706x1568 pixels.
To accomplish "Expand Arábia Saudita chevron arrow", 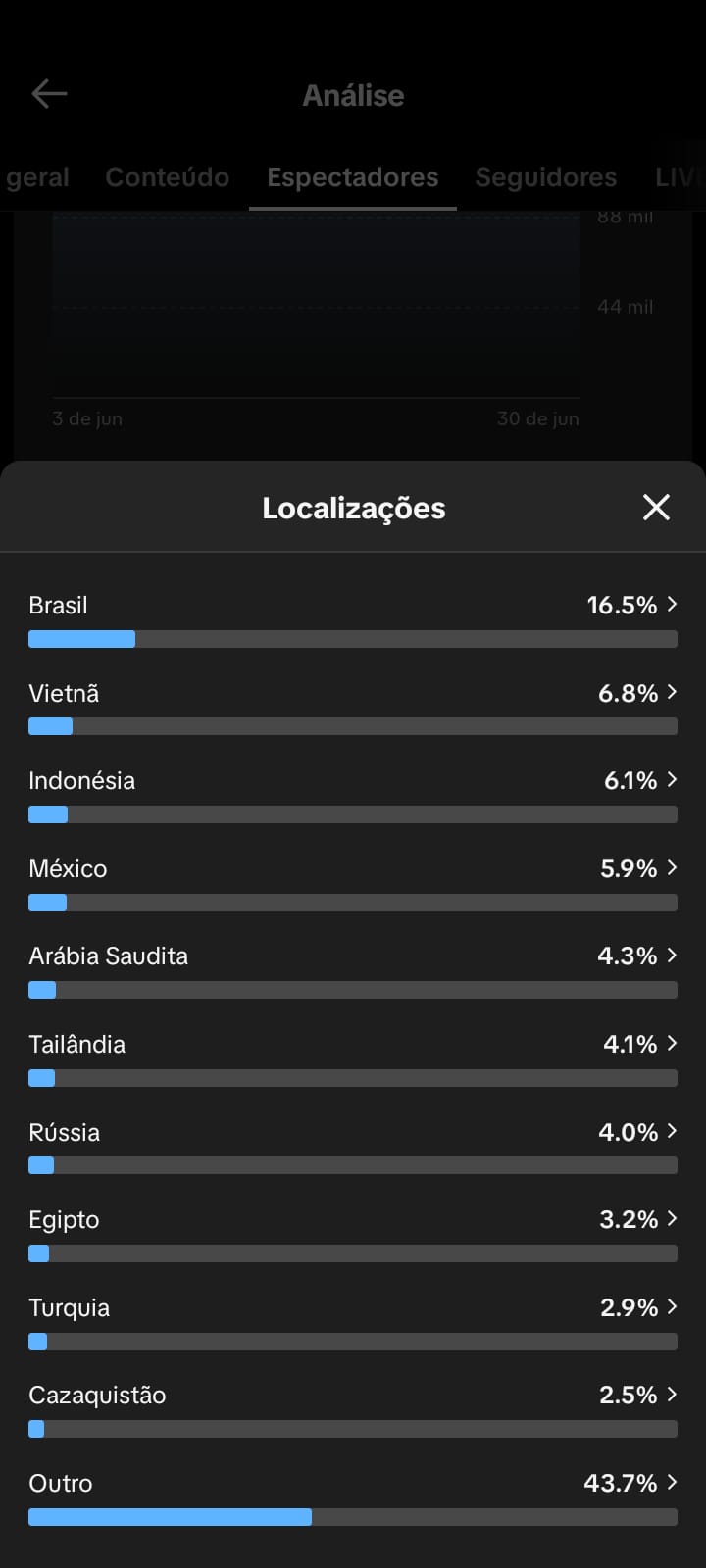I will [672, 955].
